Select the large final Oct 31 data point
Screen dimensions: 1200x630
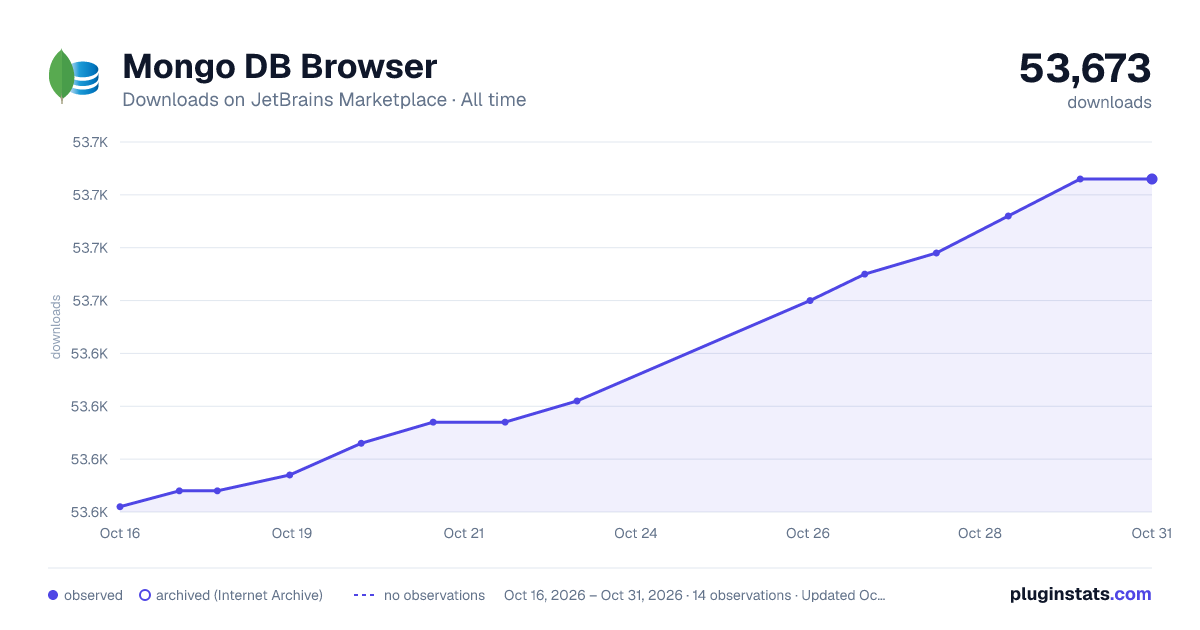(1152, 179)
